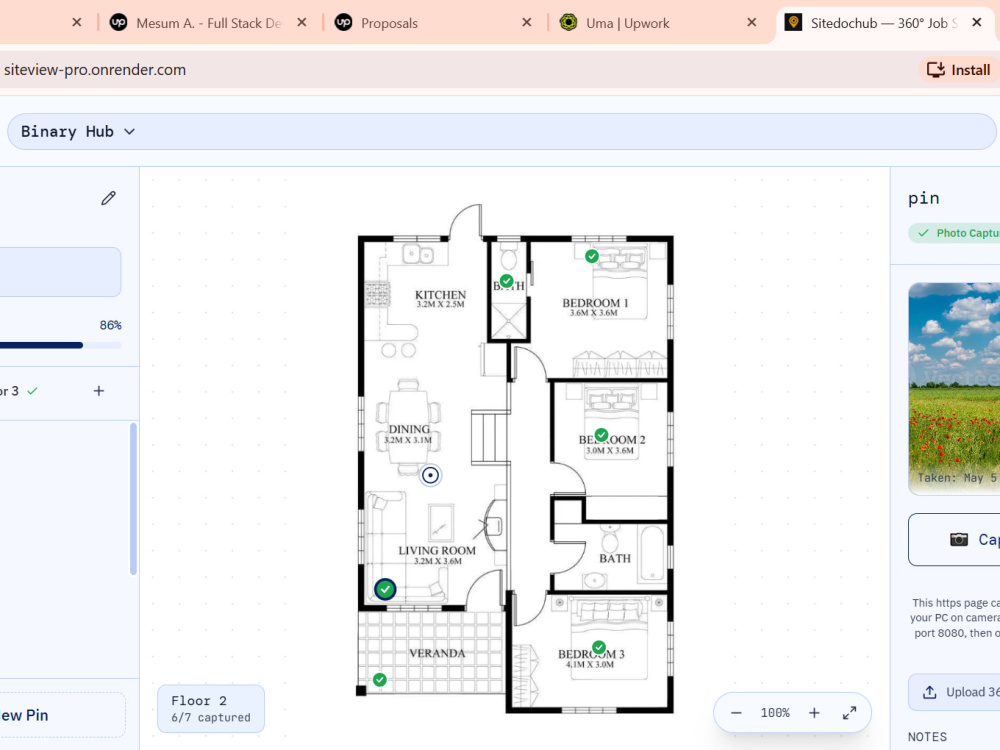This screenshot has height=750, width=1000.
Task: Open the captured 360 photo thumbnail
Action: pos(954,388)
